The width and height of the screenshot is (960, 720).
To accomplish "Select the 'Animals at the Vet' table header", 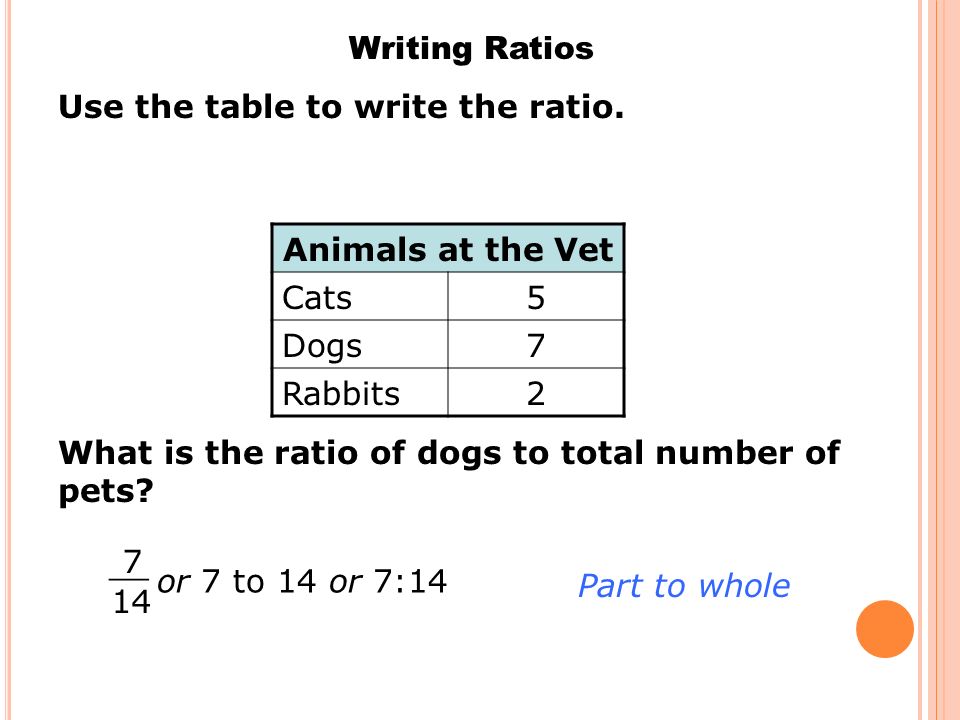I will tap(448, 249).
